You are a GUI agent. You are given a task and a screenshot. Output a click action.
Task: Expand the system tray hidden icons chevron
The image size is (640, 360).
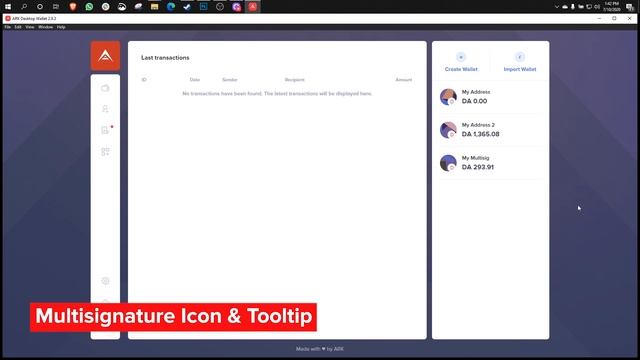coord(557,7)
